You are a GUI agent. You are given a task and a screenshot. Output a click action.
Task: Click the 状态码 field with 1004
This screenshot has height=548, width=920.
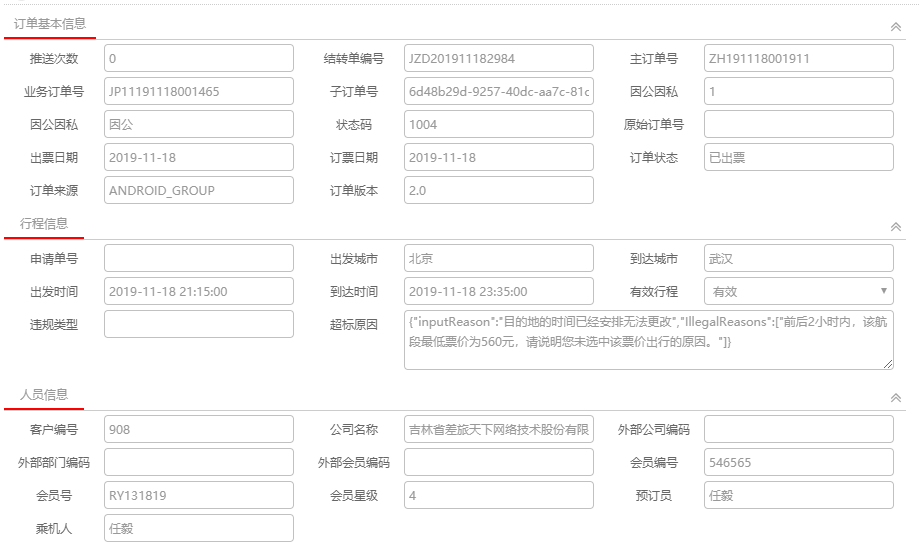click(499, 124)
